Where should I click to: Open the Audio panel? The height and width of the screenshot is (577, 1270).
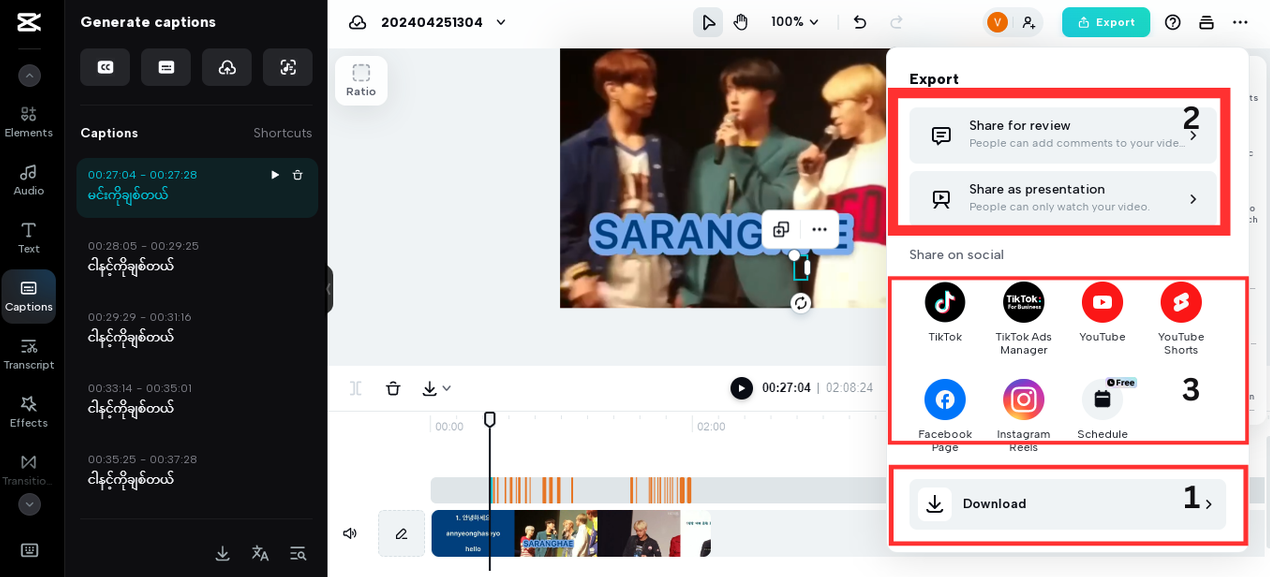click(28, 180)
